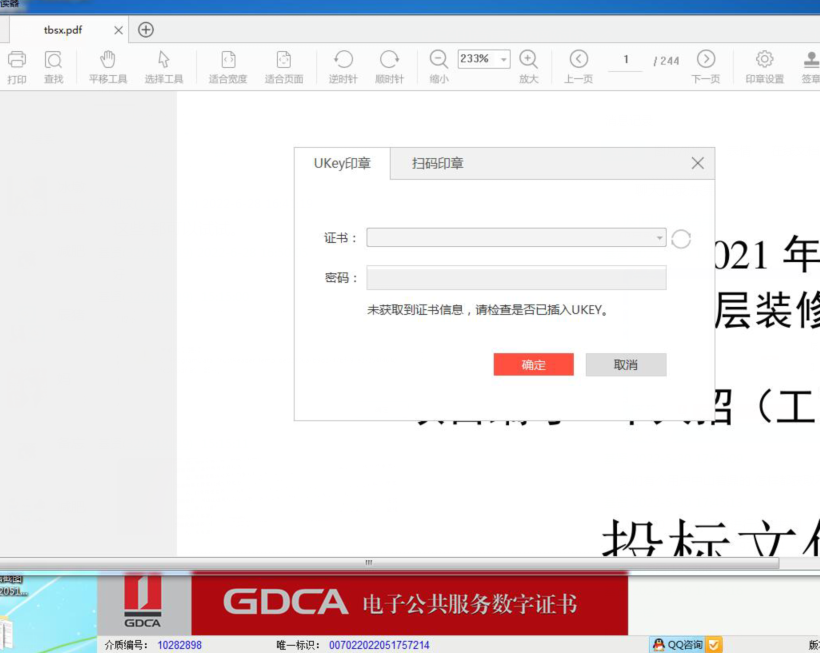Go to the next page (下一页)
This screenshot has height=653, width=820.
tap(706, 60)
